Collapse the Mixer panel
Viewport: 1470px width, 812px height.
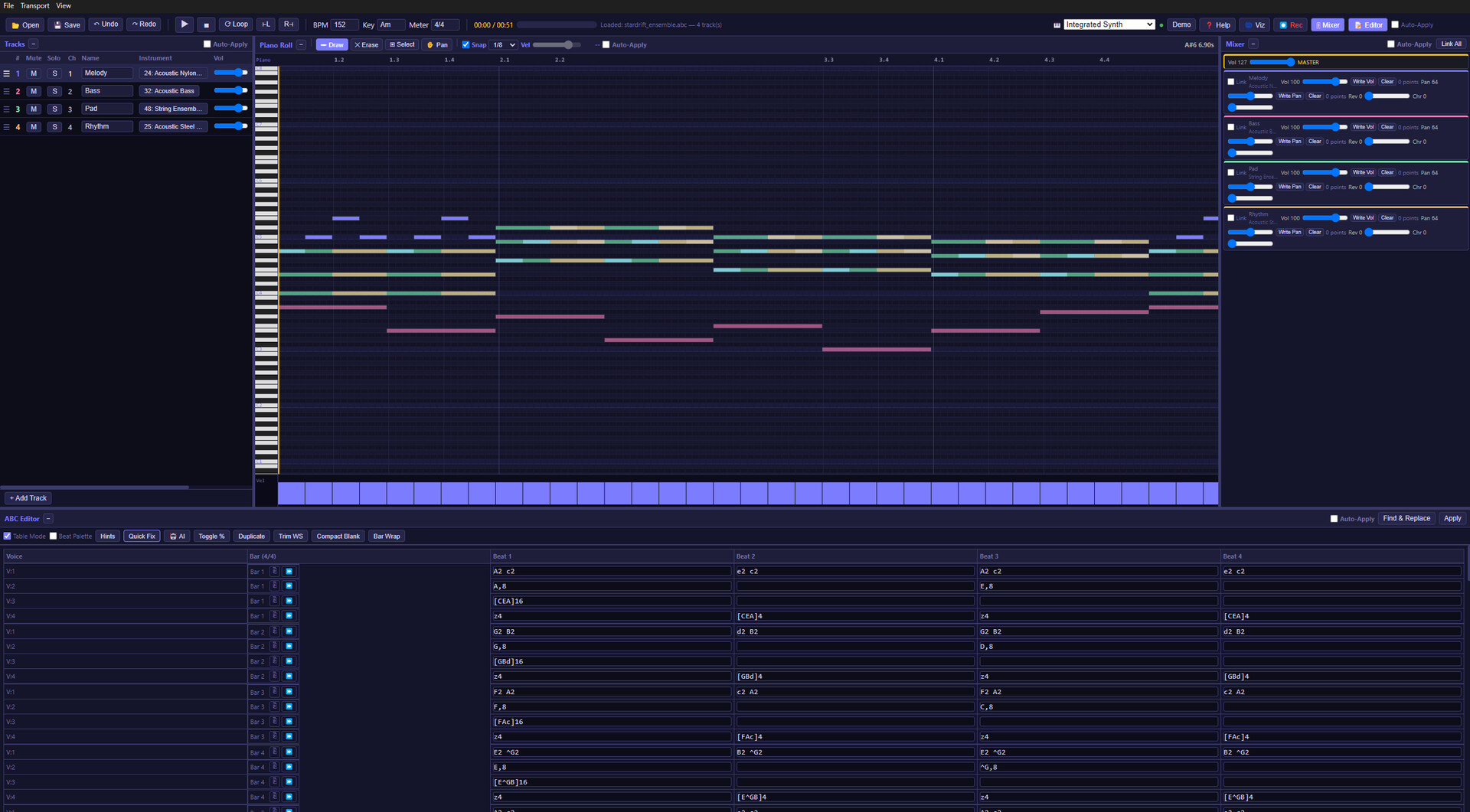pyautogui.click(x=1253, y=44)
